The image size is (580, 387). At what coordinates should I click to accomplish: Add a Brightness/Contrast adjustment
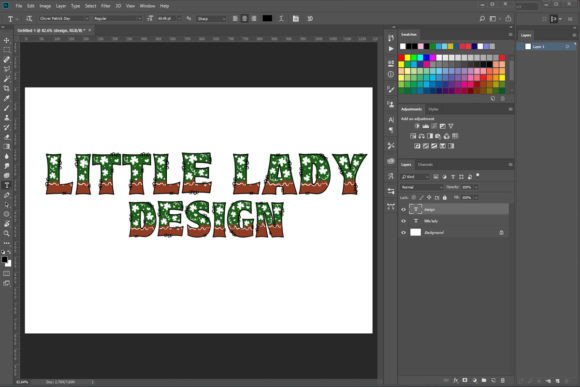pos(417,126)
